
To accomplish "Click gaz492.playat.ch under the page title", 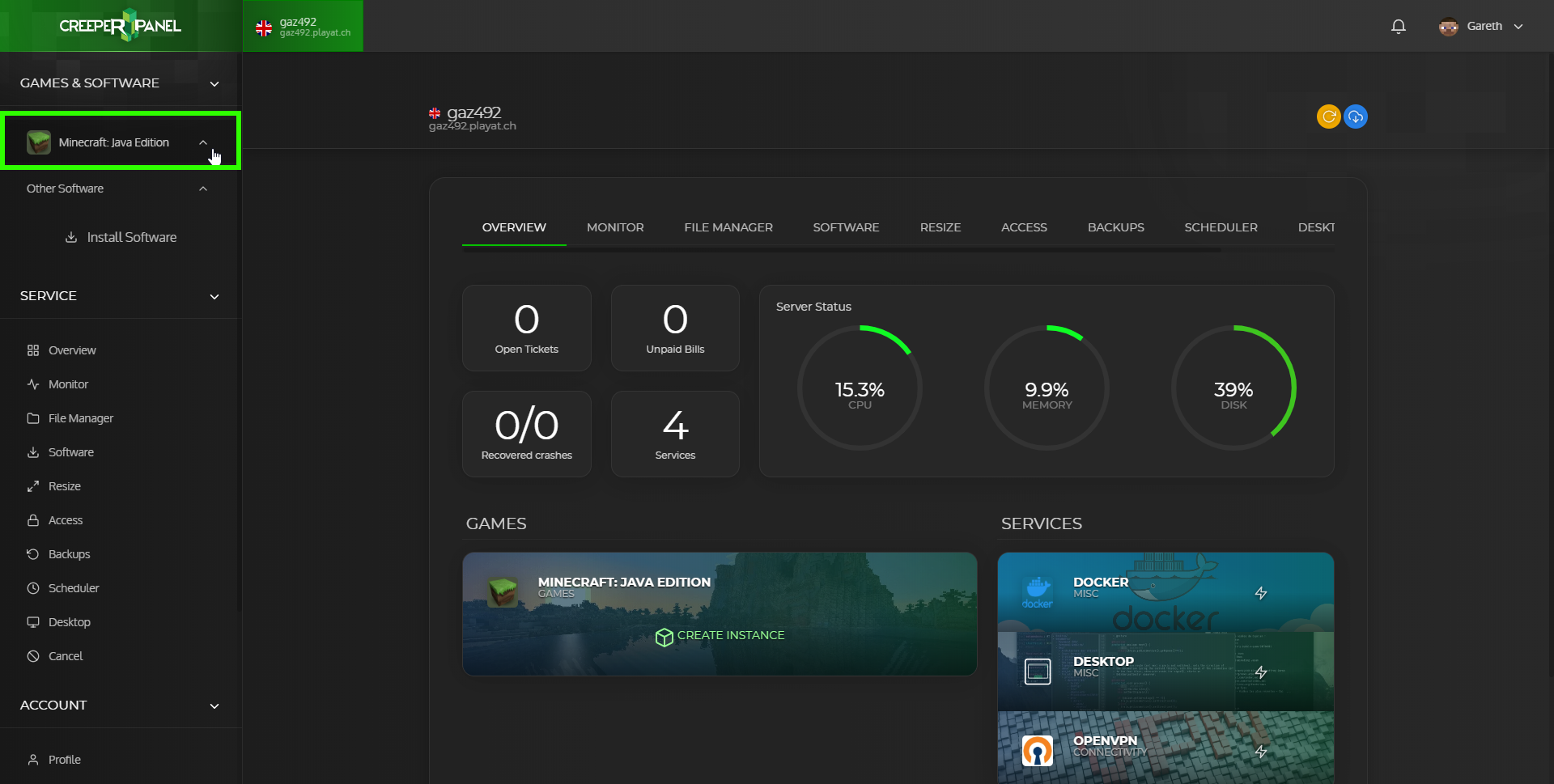I will point(473,126).
